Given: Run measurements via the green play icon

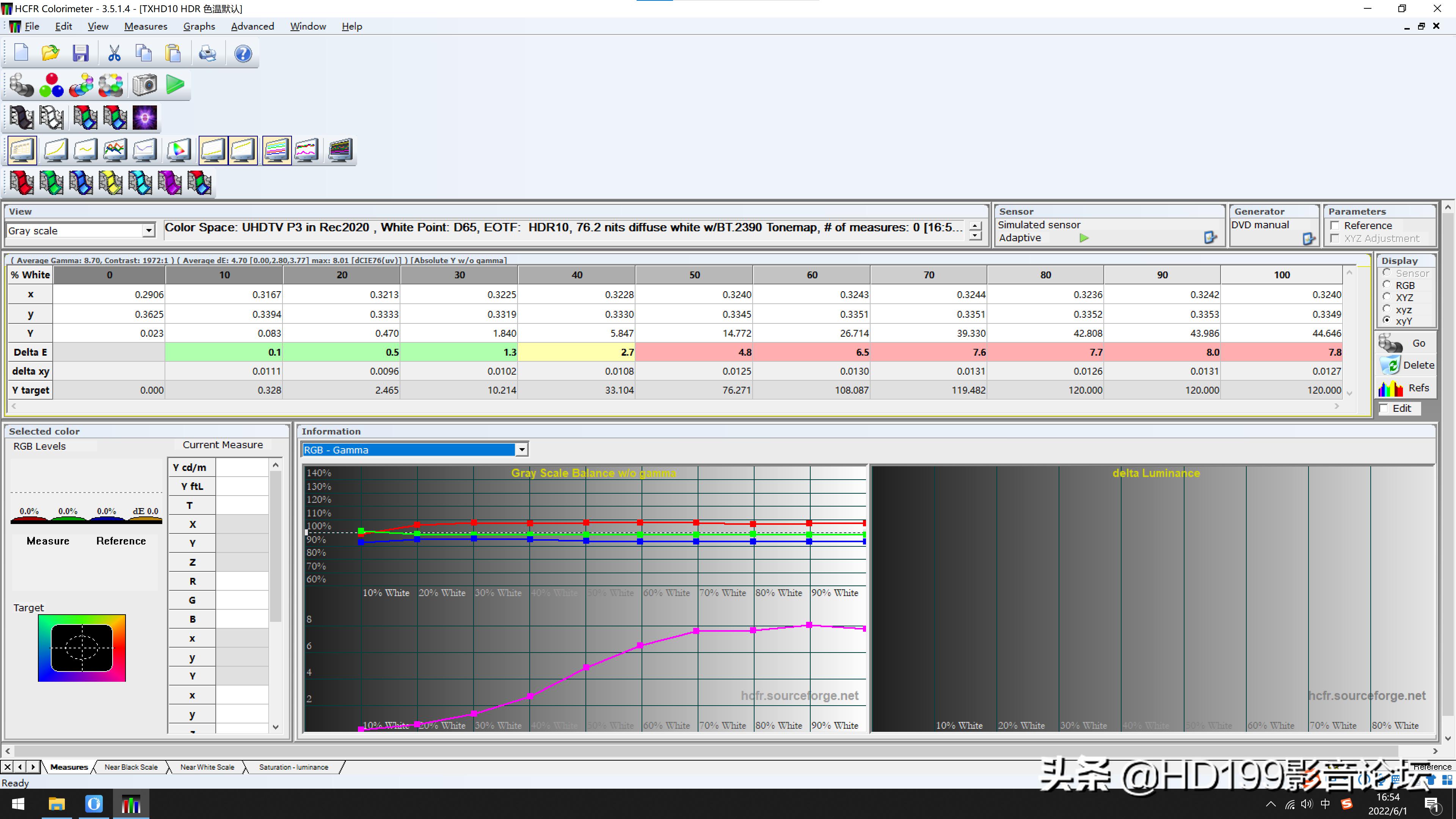Looking at the screenshot, I should coord(175,85).
